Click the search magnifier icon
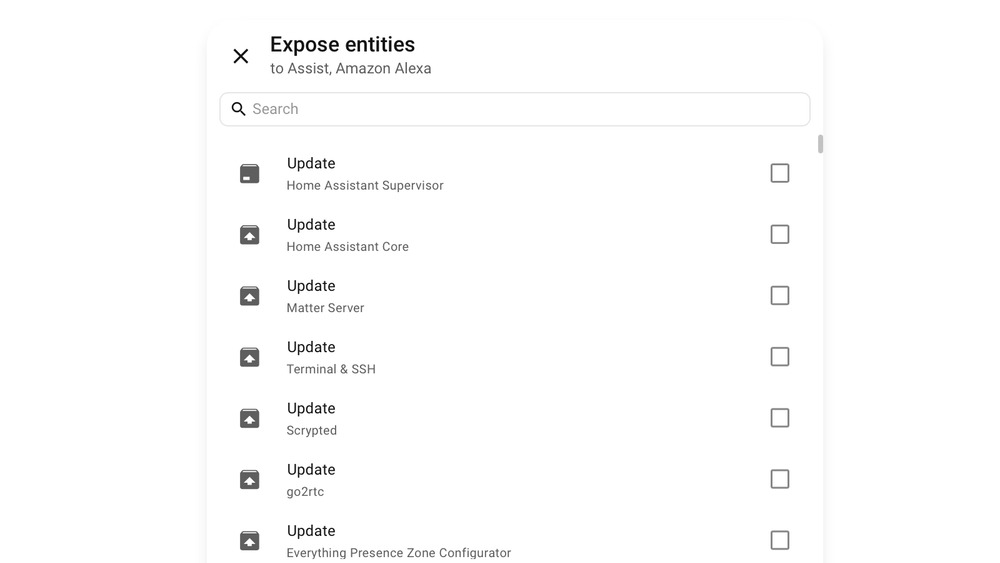 [x=239, y=109]
